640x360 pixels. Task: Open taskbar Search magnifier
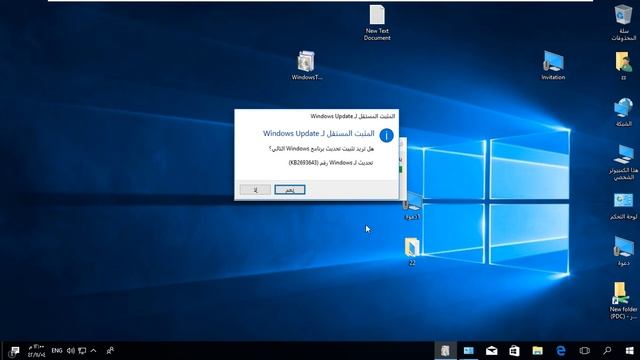[607, 351]
